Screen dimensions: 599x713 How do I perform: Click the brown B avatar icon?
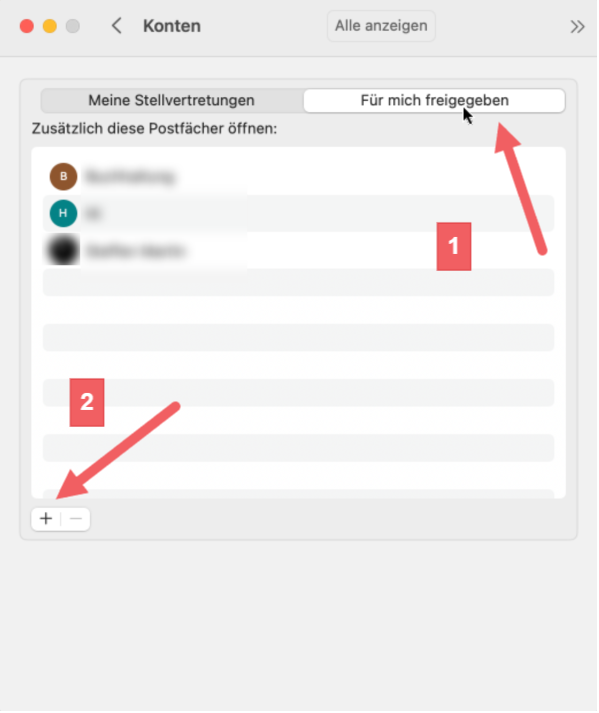click(x=63, y=176)
